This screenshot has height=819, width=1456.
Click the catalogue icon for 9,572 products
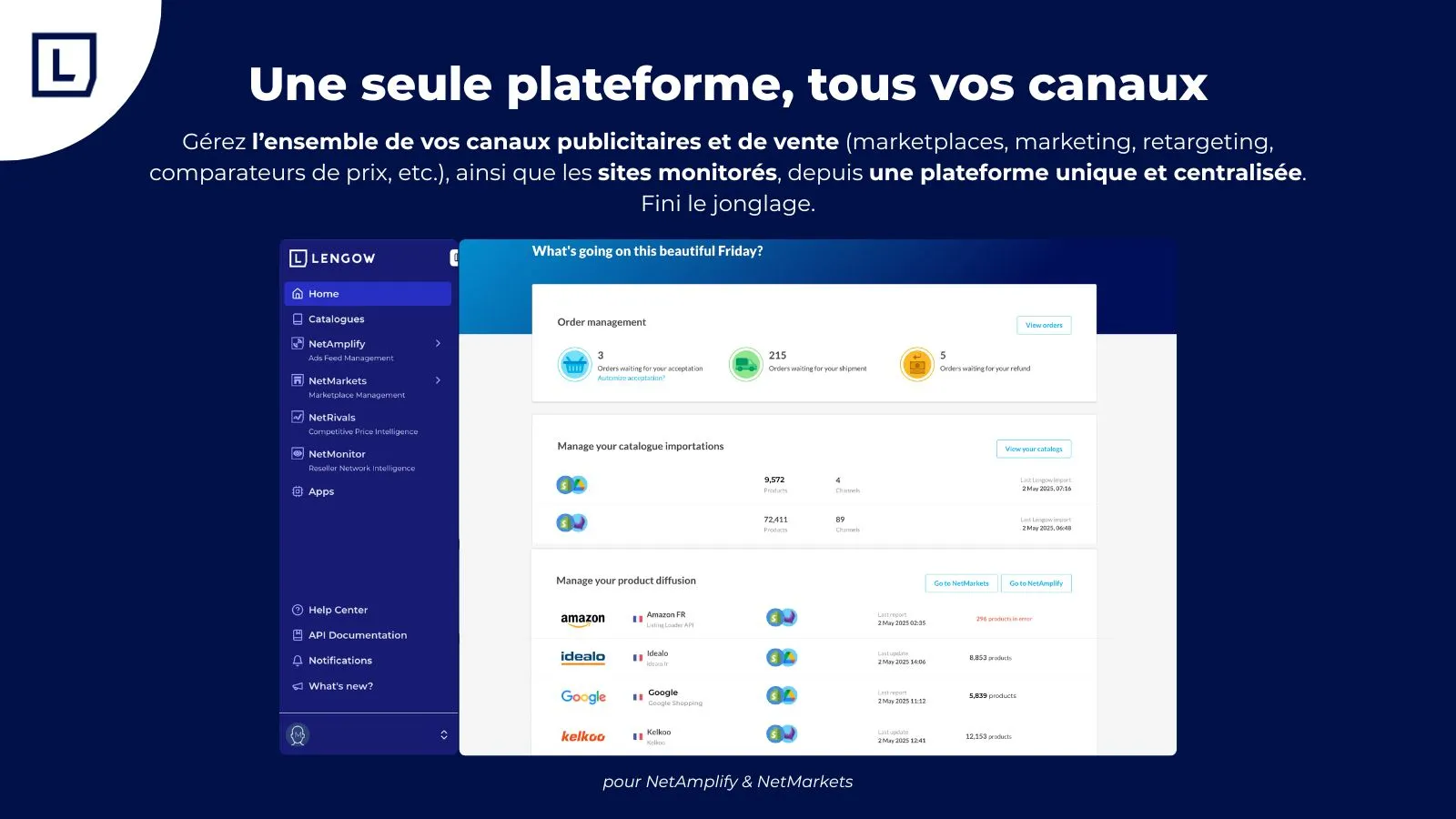571,485
